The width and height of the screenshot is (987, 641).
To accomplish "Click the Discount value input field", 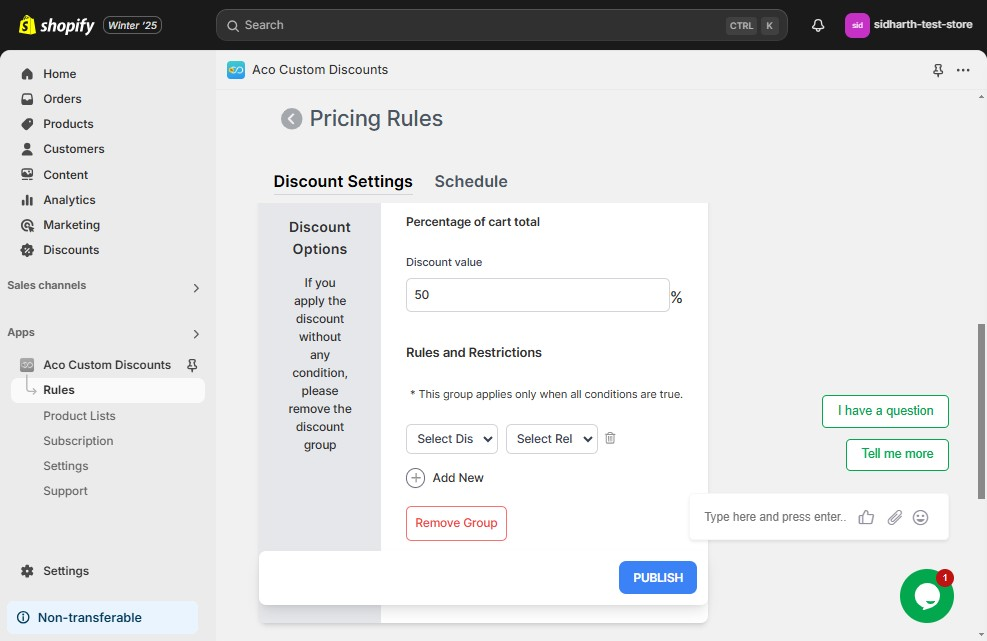I will tap(538, 295).
